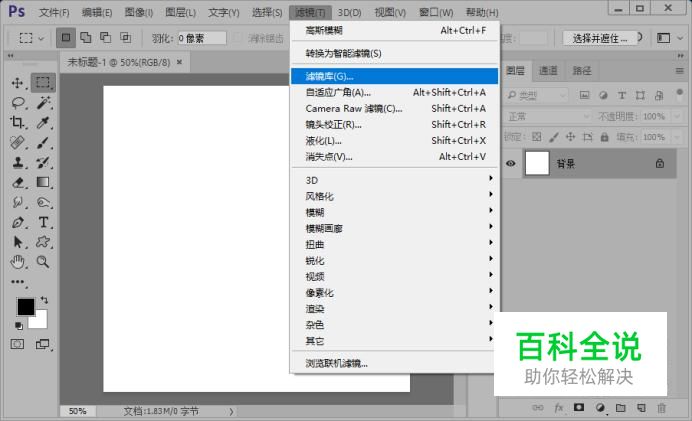Choose New Selection mode in options bar
The image size is (692, 421).
click(66, 38)
